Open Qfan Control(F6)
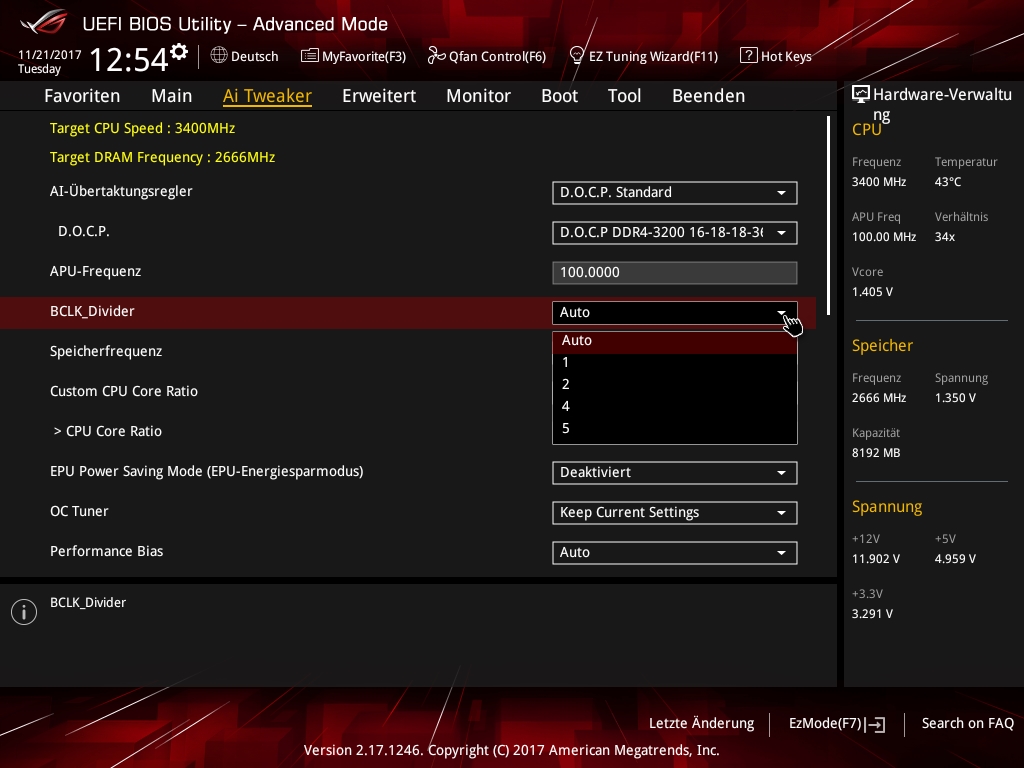 click(x=487, y=56)
